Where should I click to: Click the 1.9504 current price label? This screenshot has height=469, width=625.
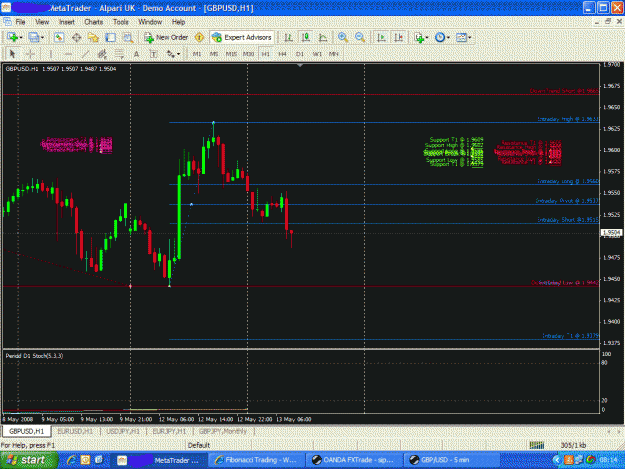click(611, 232)
